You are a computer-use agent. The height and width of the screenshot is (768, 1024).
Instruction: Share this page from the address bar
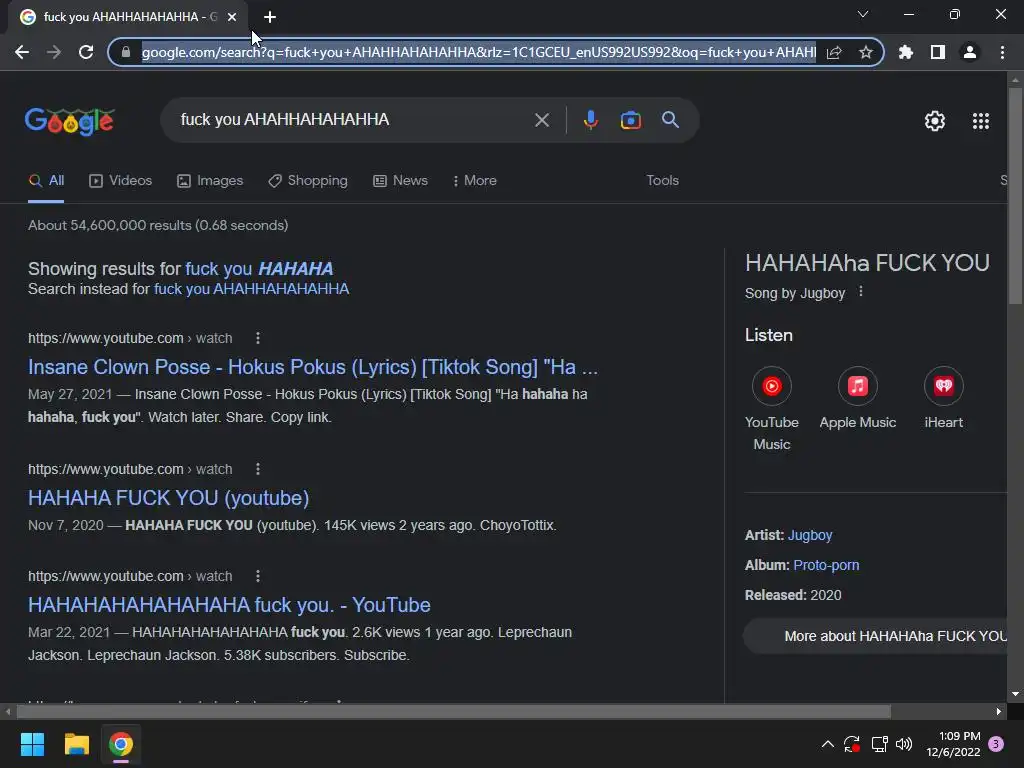[834, 52]
